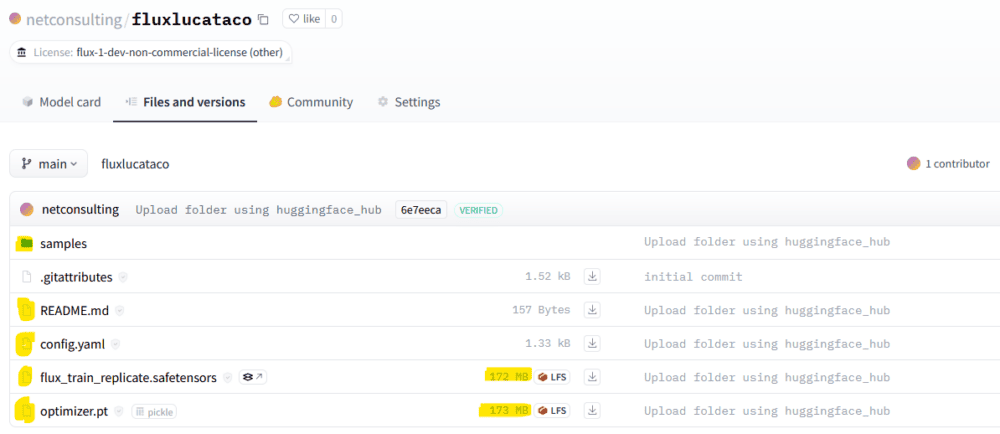Click the config.yaml file icon
The width and height of the screenshot is (1000, 434).
26,344
